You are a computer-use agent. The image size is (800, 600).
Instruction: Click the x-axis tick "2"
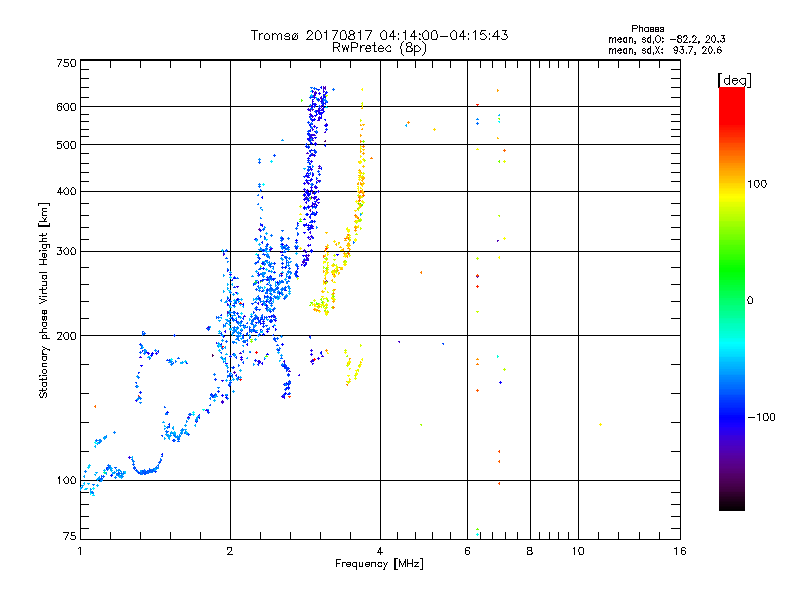tap(230, 551)
